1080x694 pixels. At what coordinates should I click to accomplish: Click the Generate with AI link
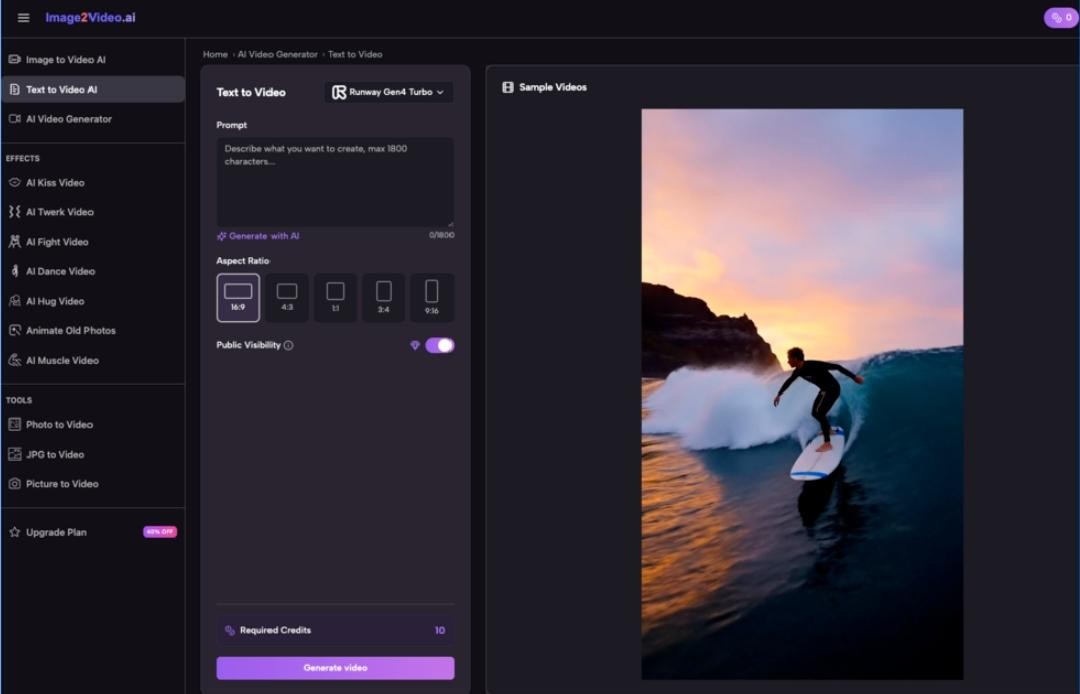(x=258, y=236)
